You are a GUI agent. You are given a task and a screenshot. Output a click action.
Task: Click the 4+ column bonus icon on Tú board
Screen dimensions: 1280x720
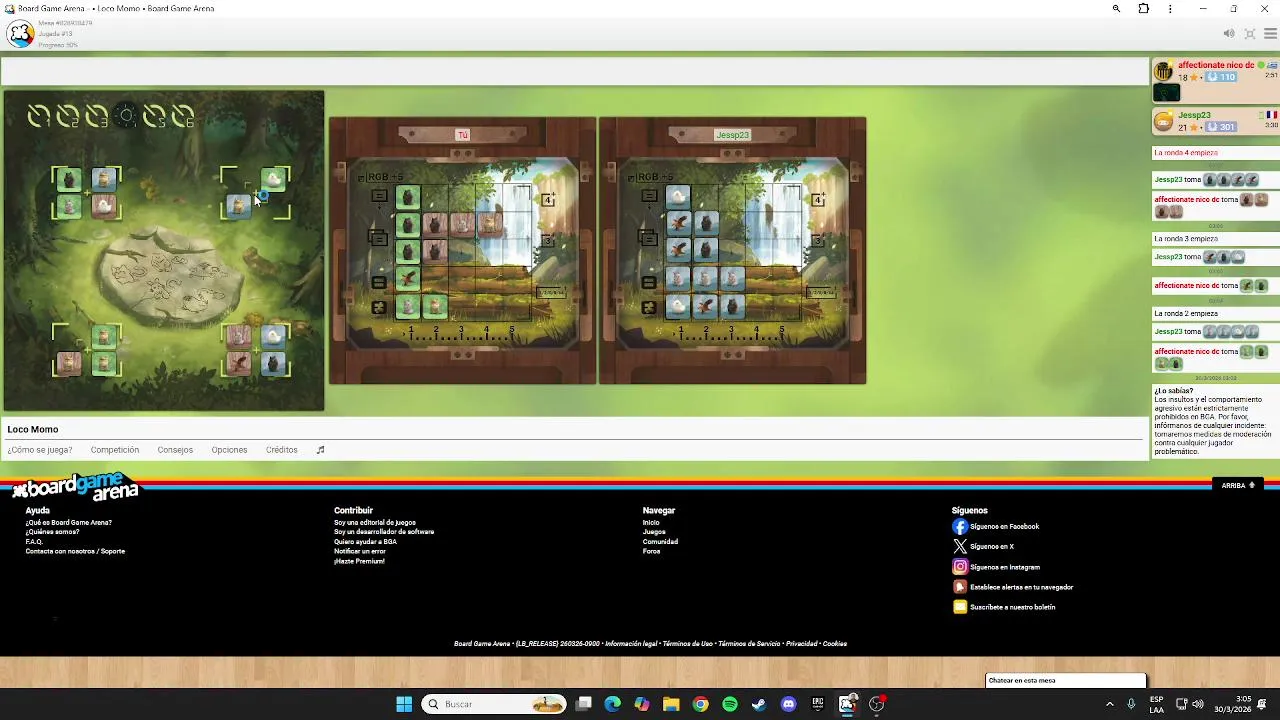[x=548, y=200]
